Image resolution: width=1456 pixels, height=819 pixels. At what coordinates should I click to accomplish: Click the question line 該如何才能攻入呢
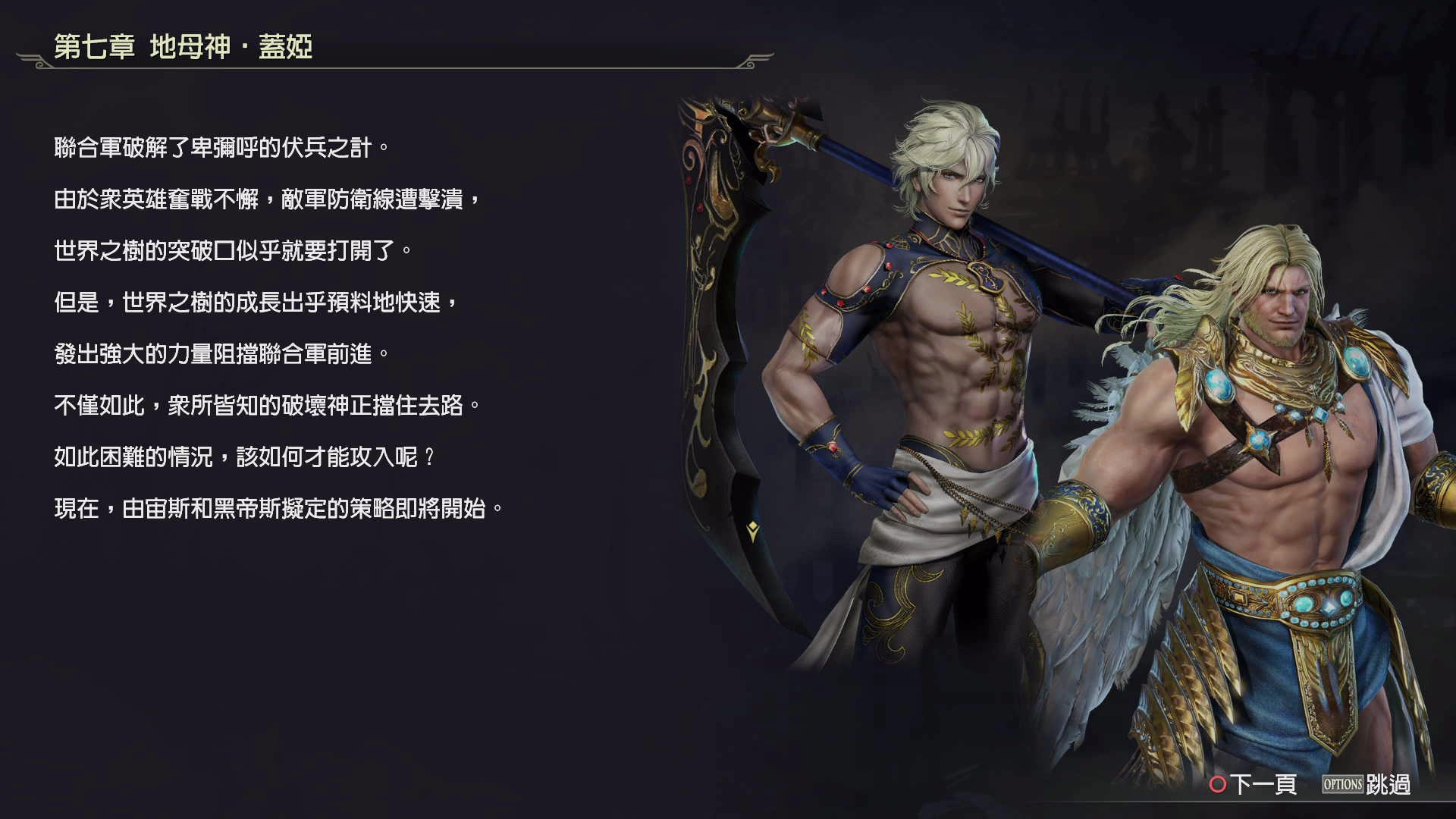point(244,457)
